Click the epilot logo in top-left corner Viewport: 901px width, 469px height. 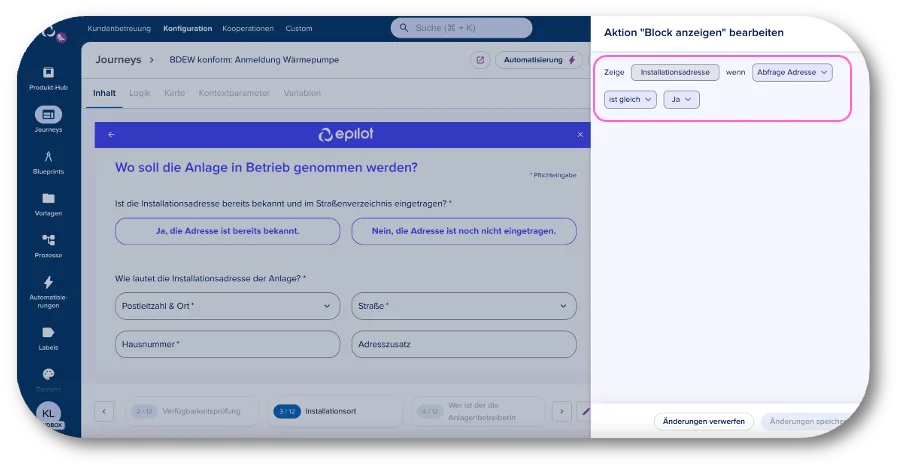51,32
